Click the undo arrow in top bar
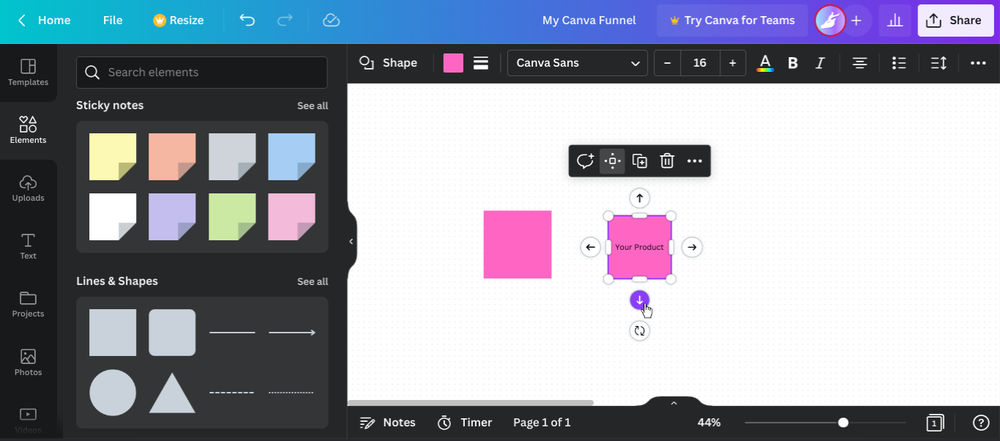1000x441 pixels. [x=247, y=20]
